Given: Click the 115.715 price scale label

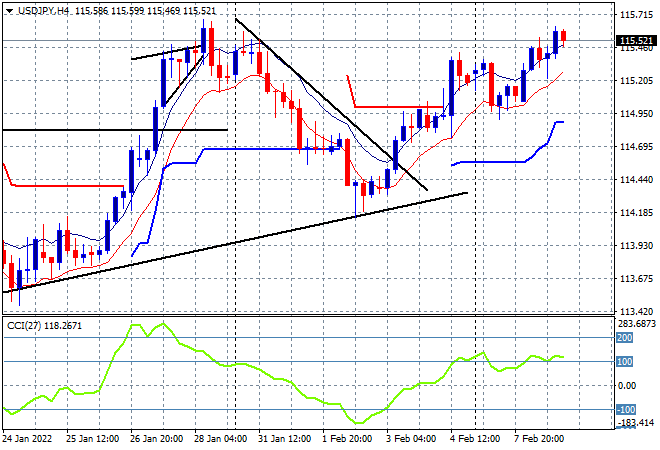Looking at the screenshot, I should click(636, 15).
